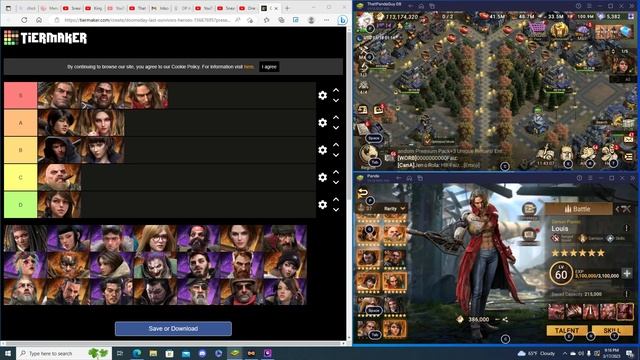Viewport: 640px width, 360px height.
Task: Open the purple shopping cart store icon
Action: coord(537,29)
